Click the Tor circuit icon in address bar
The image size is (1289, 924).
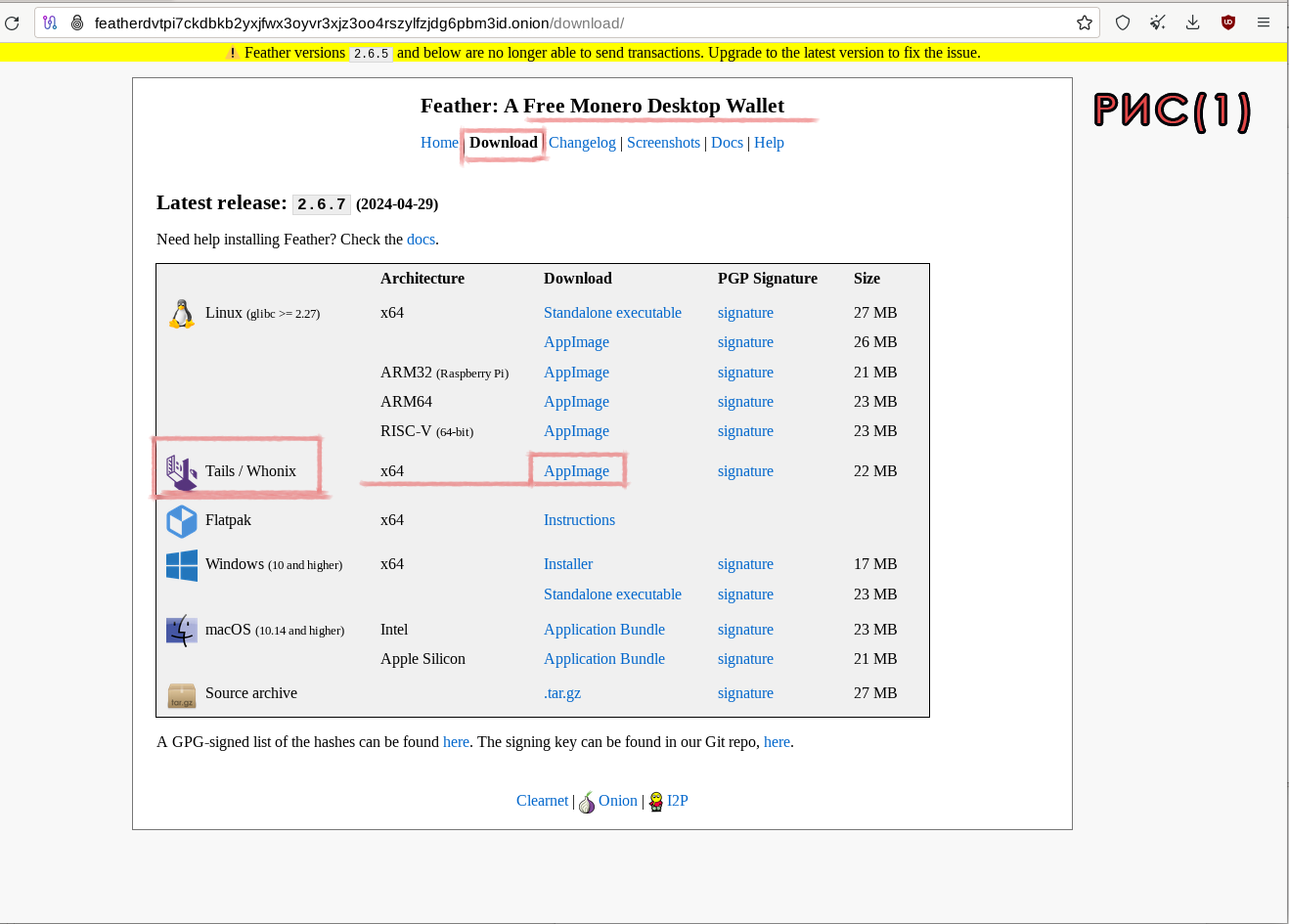point(50,22)
